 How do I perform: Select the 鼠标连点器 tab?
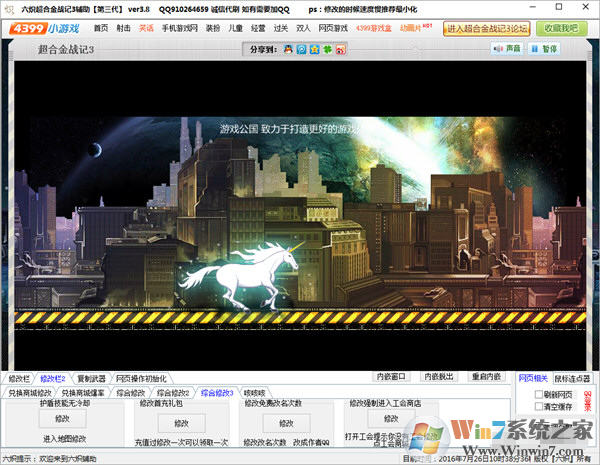click(573, 378)
